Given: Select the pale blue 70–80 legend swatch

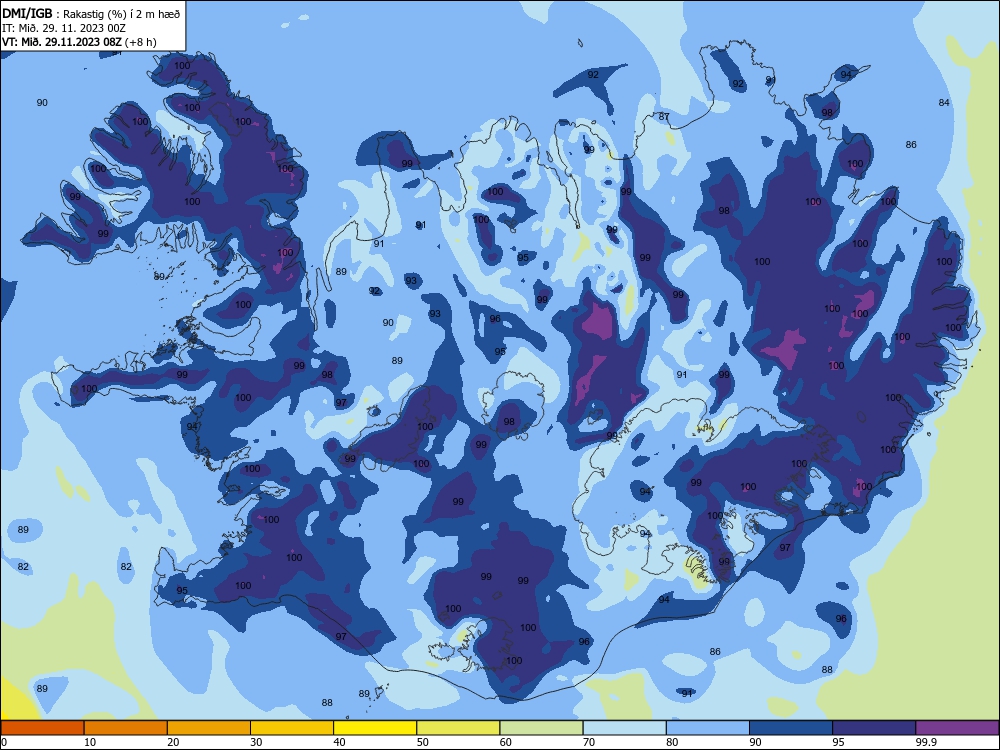Looking at the screenshot, I should click(624, 728).
